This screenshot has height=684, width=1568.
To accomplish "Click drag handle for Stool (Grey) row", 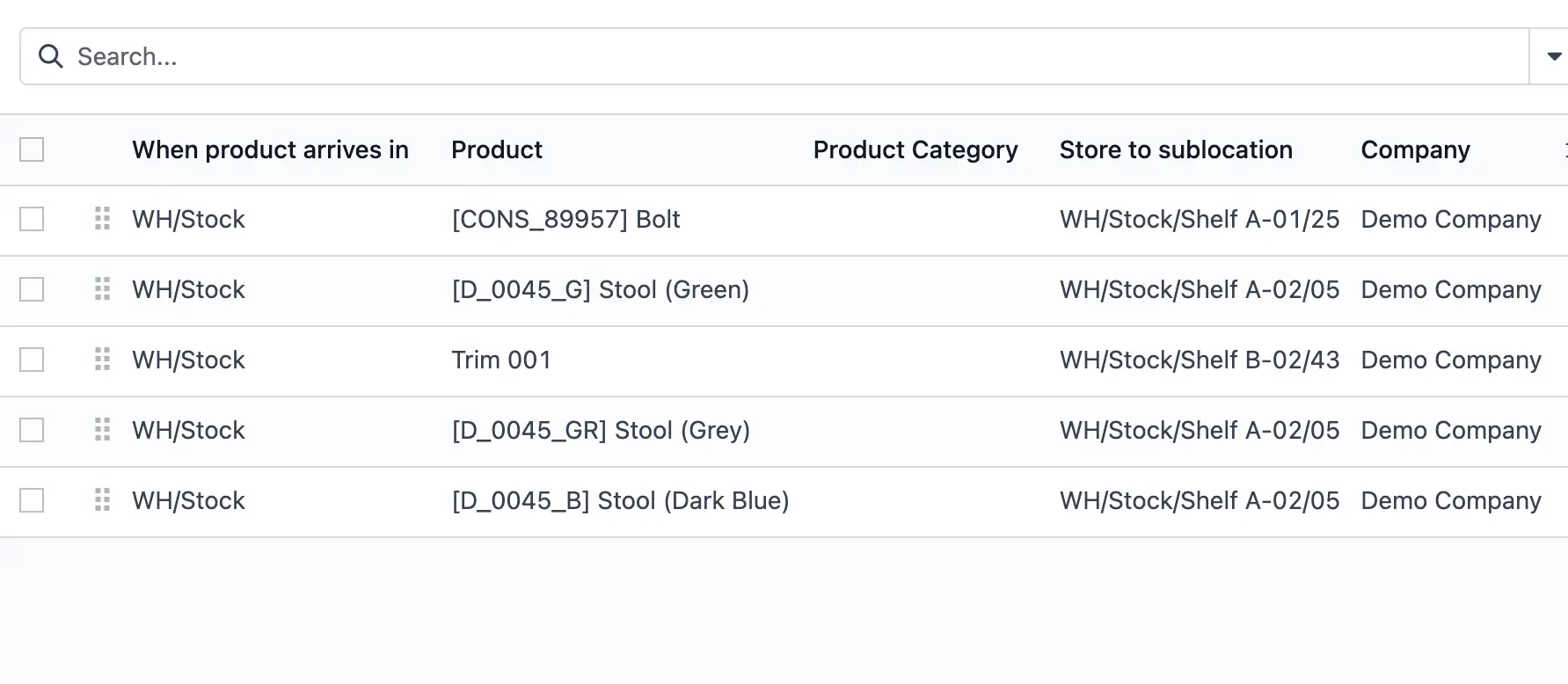I will point(102,429).
